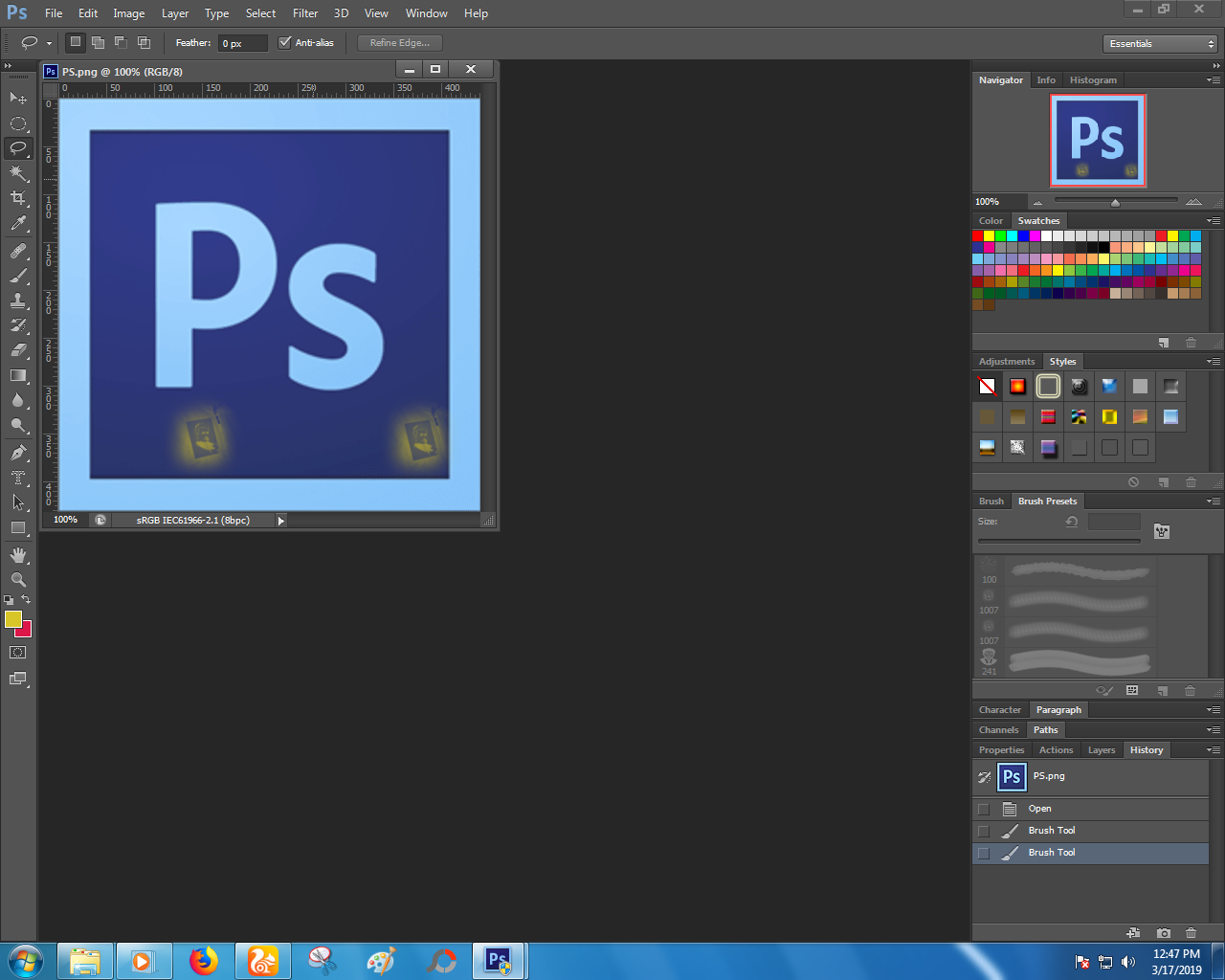Screen dimensions: 1225x980
Task: Select the Horizontal Type tool
Action: pos(18,478)
